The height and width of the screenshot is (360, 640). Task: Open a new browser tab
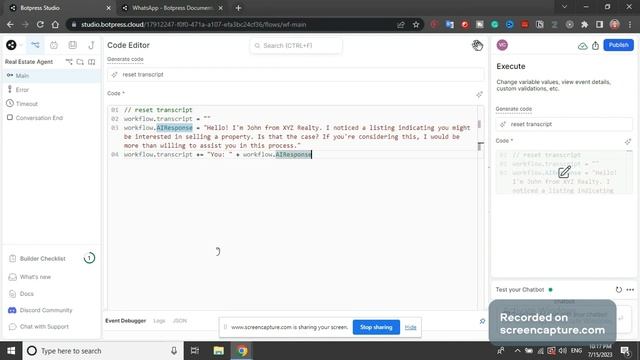(x=238, y=8)
